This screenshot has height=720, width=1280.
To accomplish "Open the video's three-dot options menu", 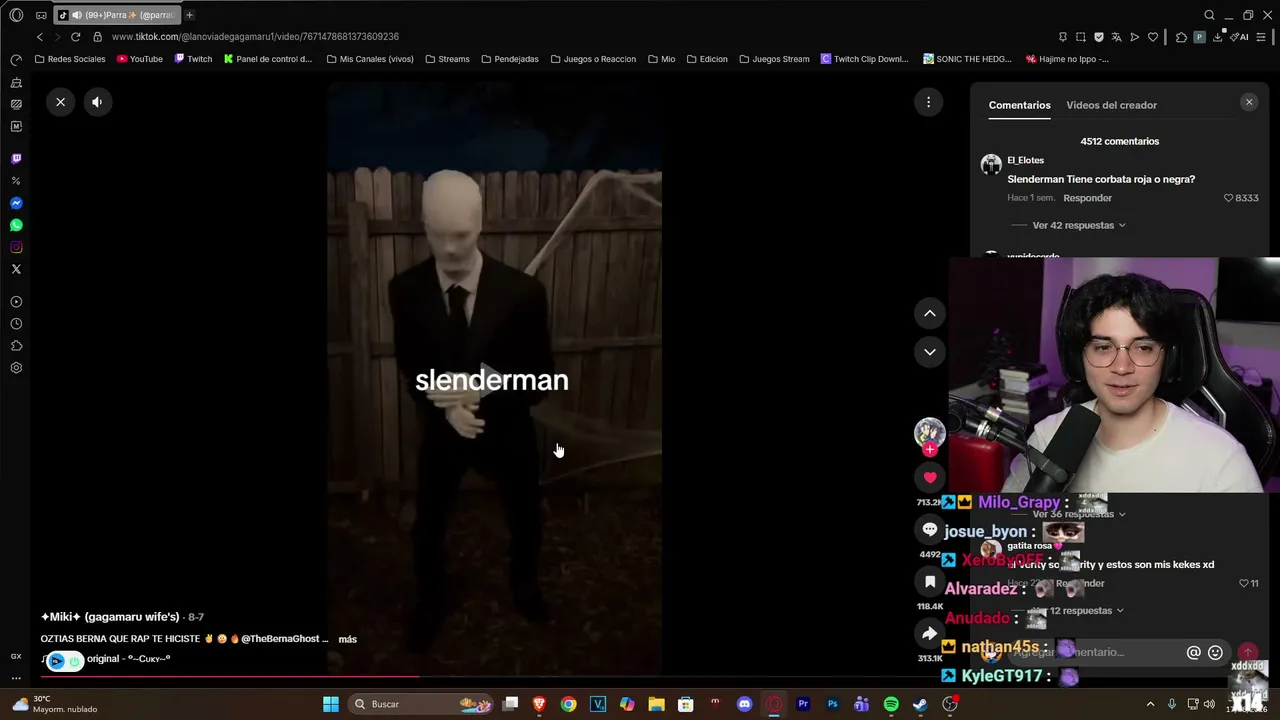I will click(x=928, y=102).
